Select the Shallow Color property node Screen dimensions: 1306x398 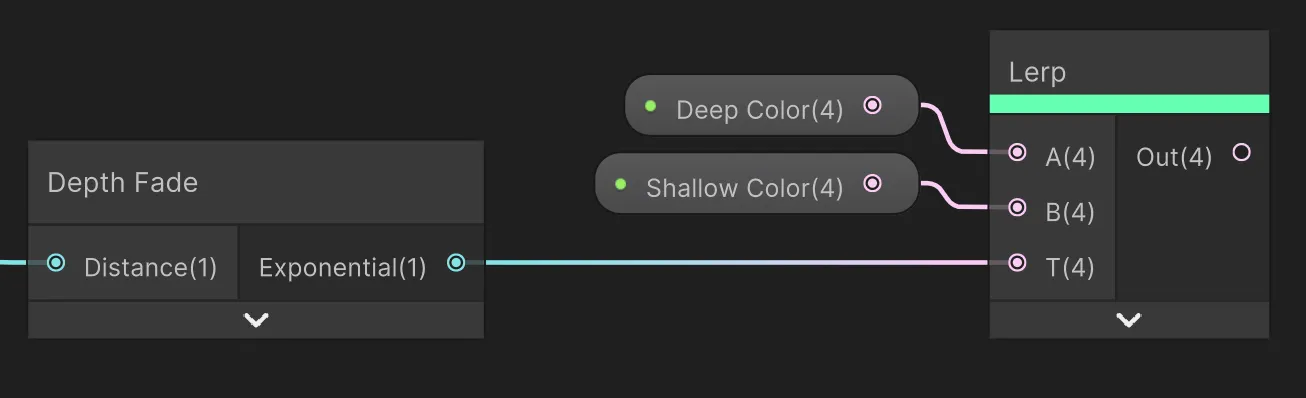tap(756, 183)
